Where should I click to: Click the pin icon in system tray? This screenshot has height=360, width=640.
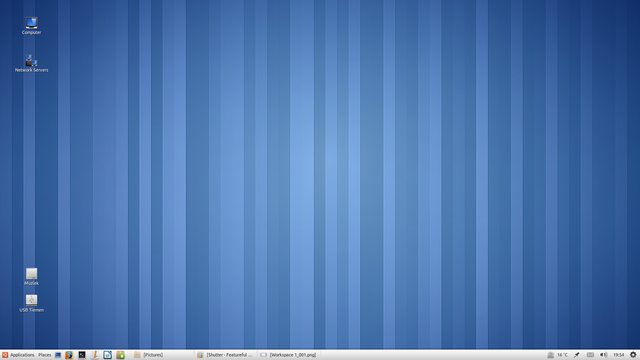[x=577, y=355]
